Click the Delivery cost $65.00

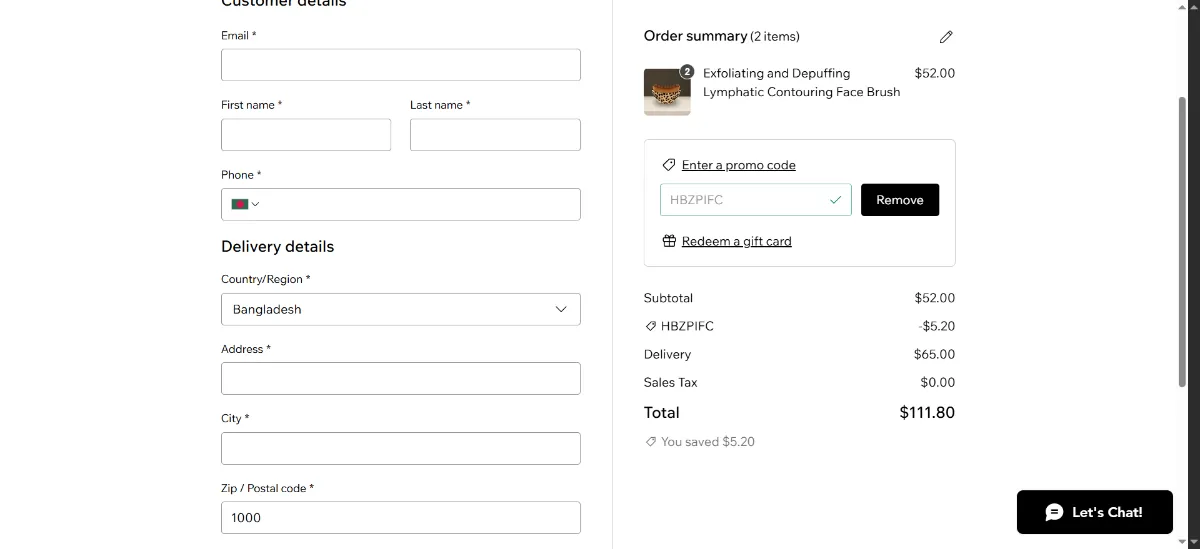[x=934, y=354]
